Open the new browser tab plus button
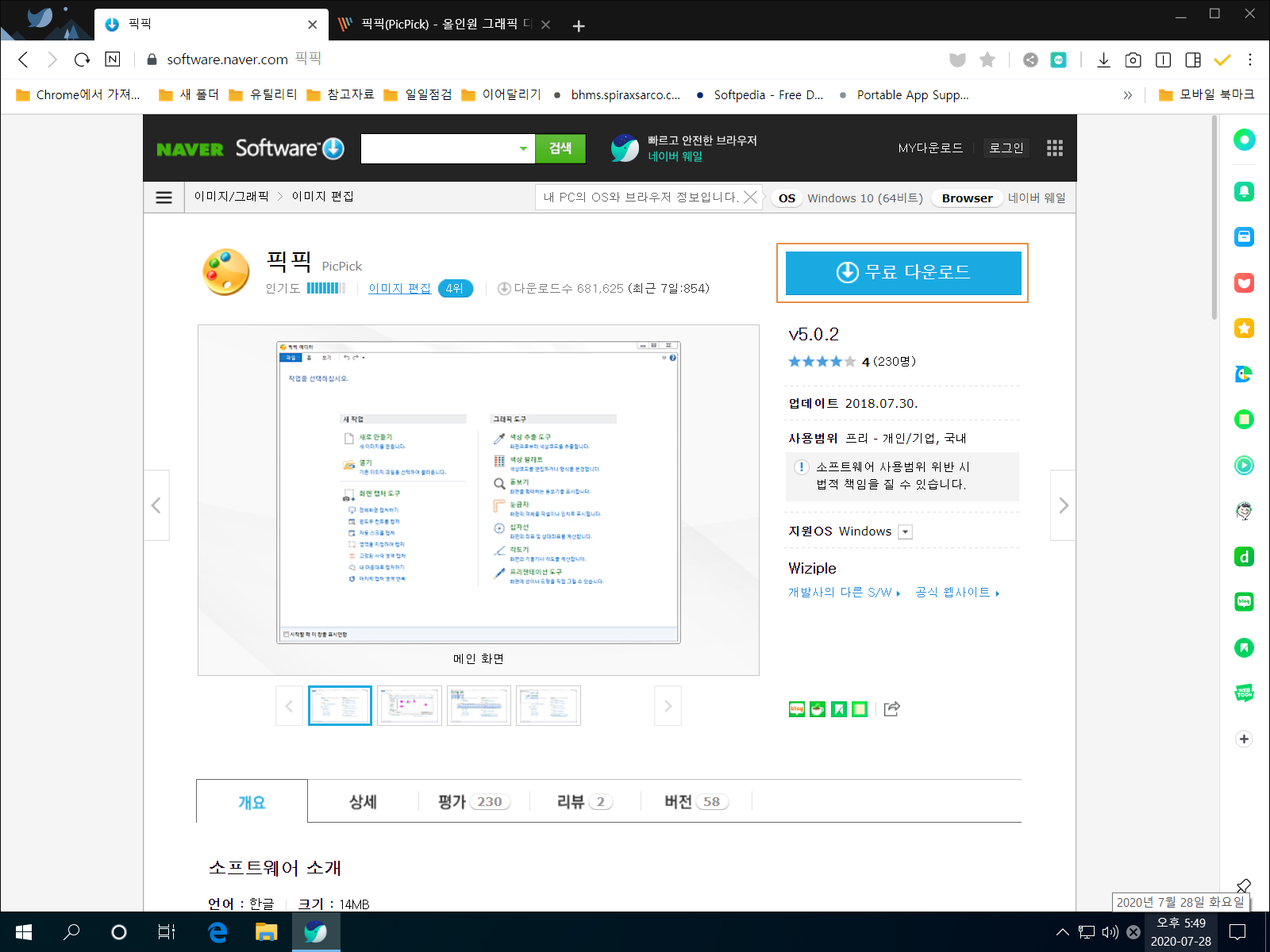This screenshot has width=1270, height=952. click(579, 26)
